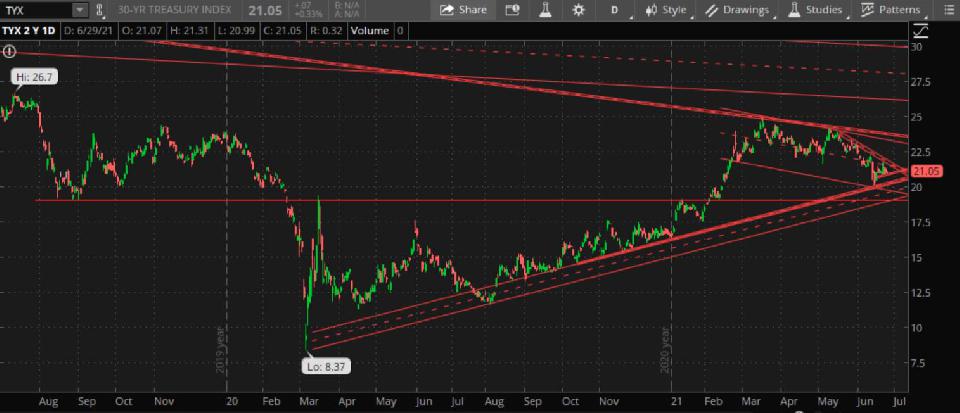Click the Mar label after Feb 2020 on time axis
This screenshot has width=960, height=413.
pos(308,401)
